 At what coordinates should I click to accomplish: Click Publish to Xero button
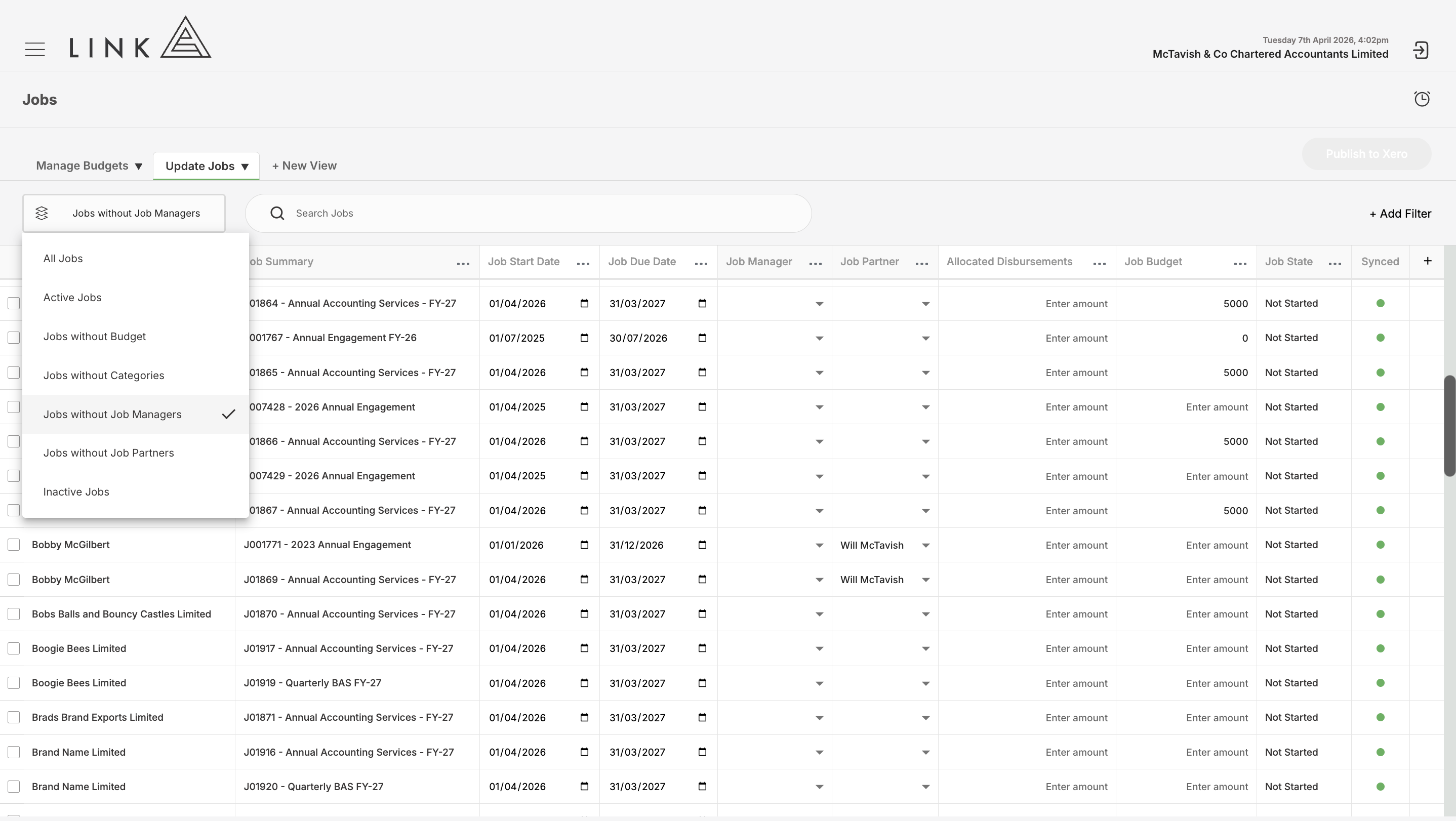tap(1366, 154)
